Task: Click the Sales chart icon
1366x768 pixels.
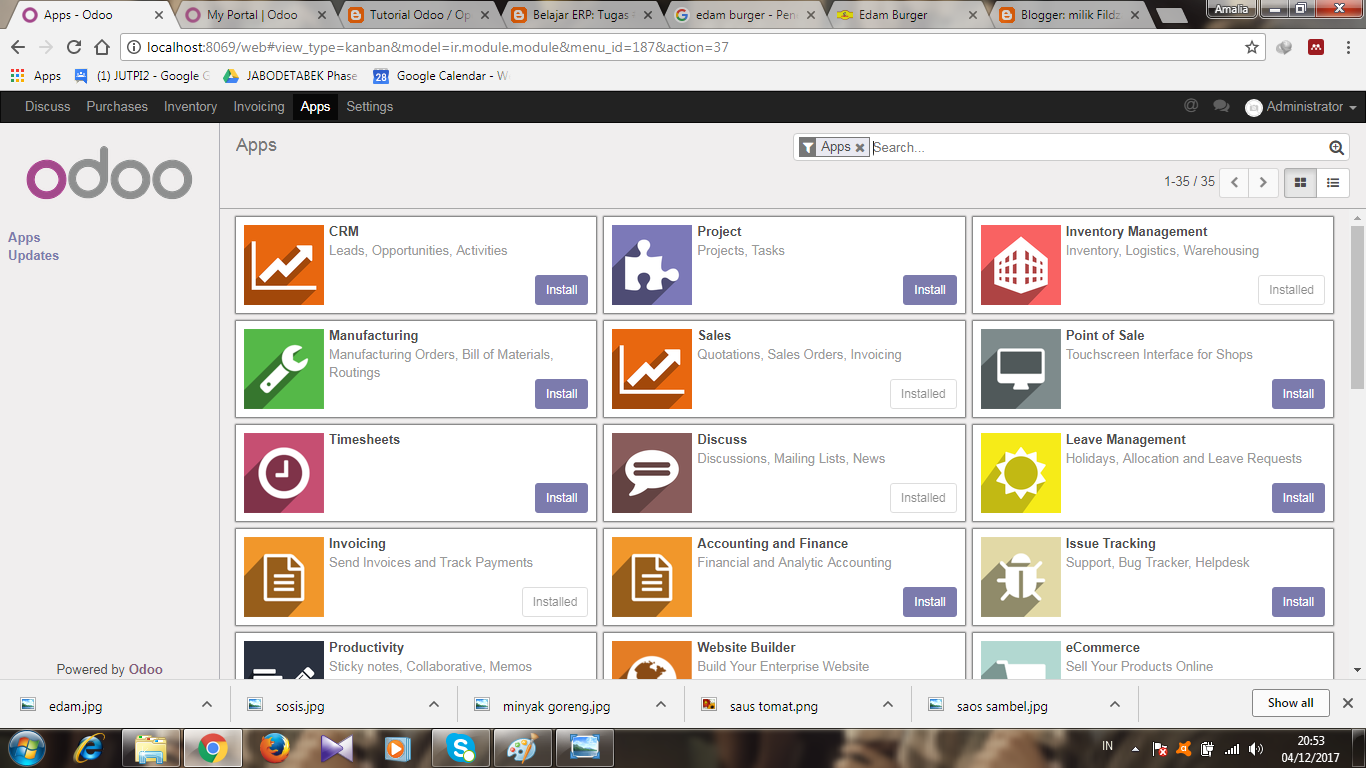Action: pyautogui.click(x=652, y=369)
